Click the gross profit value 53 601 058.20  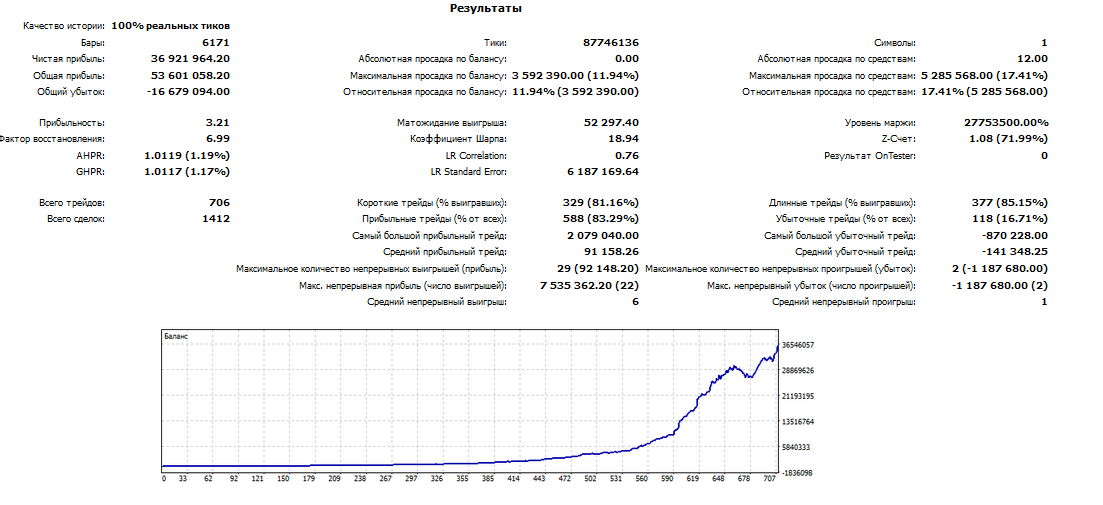(190, 75)
